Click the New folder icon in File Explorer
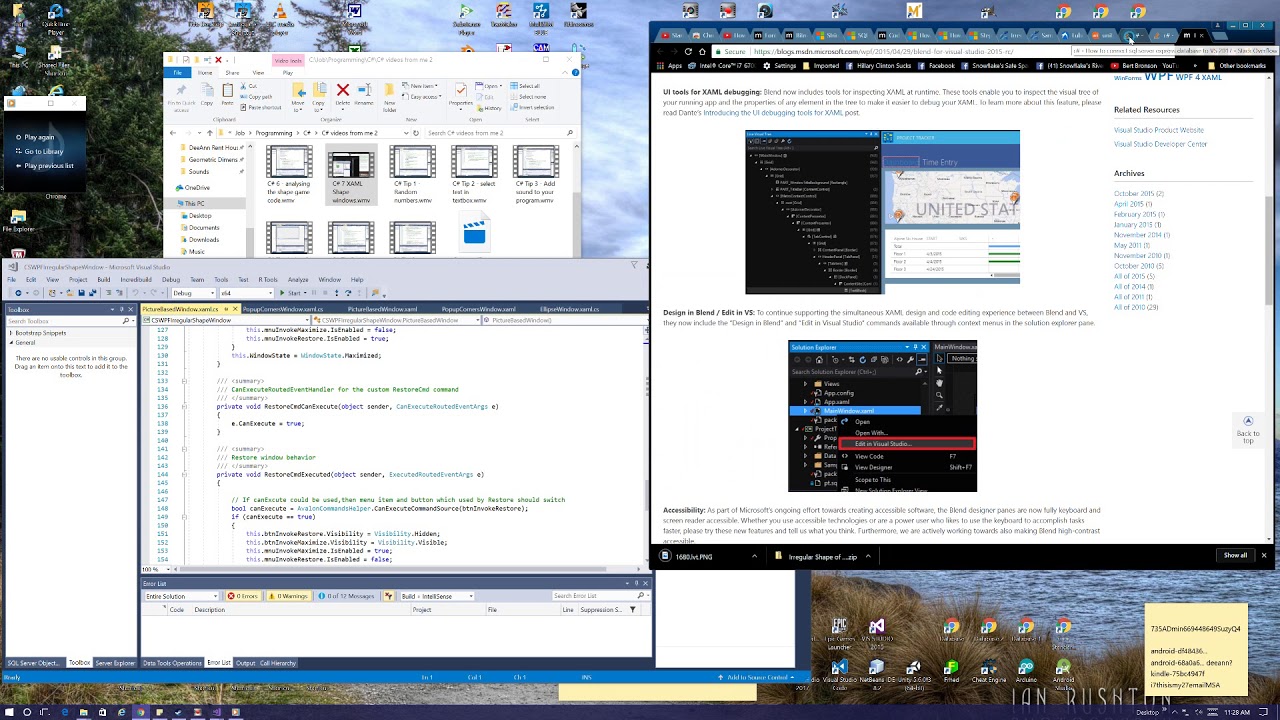The width and height of the screenshot is (1280, 720). pos(390,95)
